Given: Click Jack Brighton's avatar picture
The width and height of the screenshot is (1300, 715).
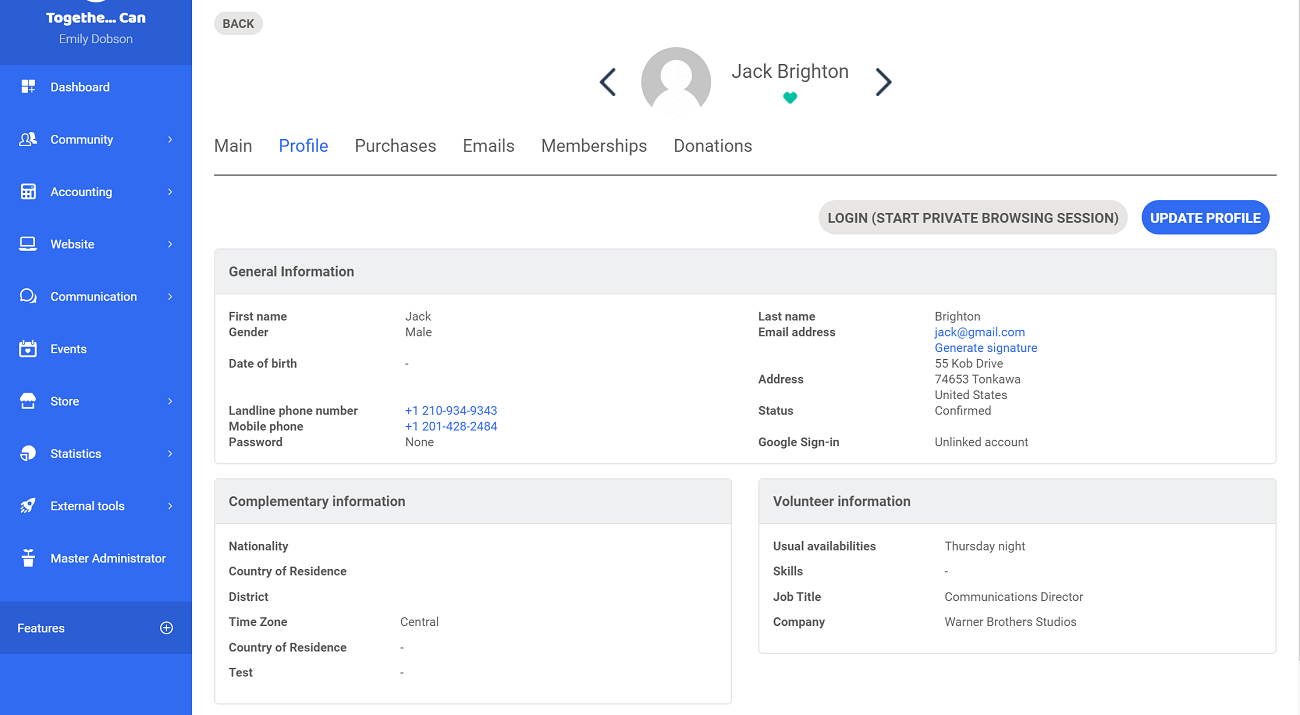Looking at the screenshot, I should (676, 82).
